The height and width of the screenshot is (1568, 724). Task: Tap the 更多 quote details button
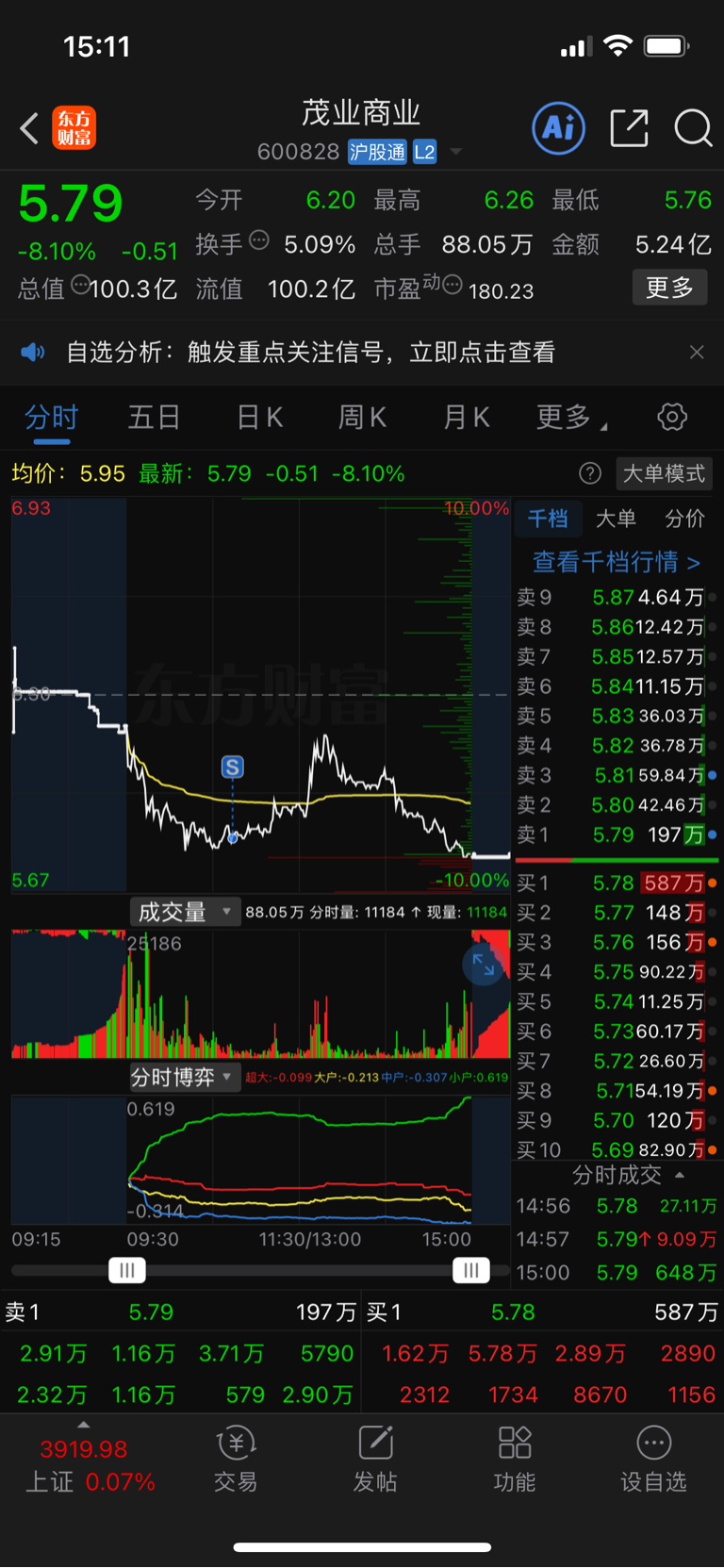click(x=669, y=288)
